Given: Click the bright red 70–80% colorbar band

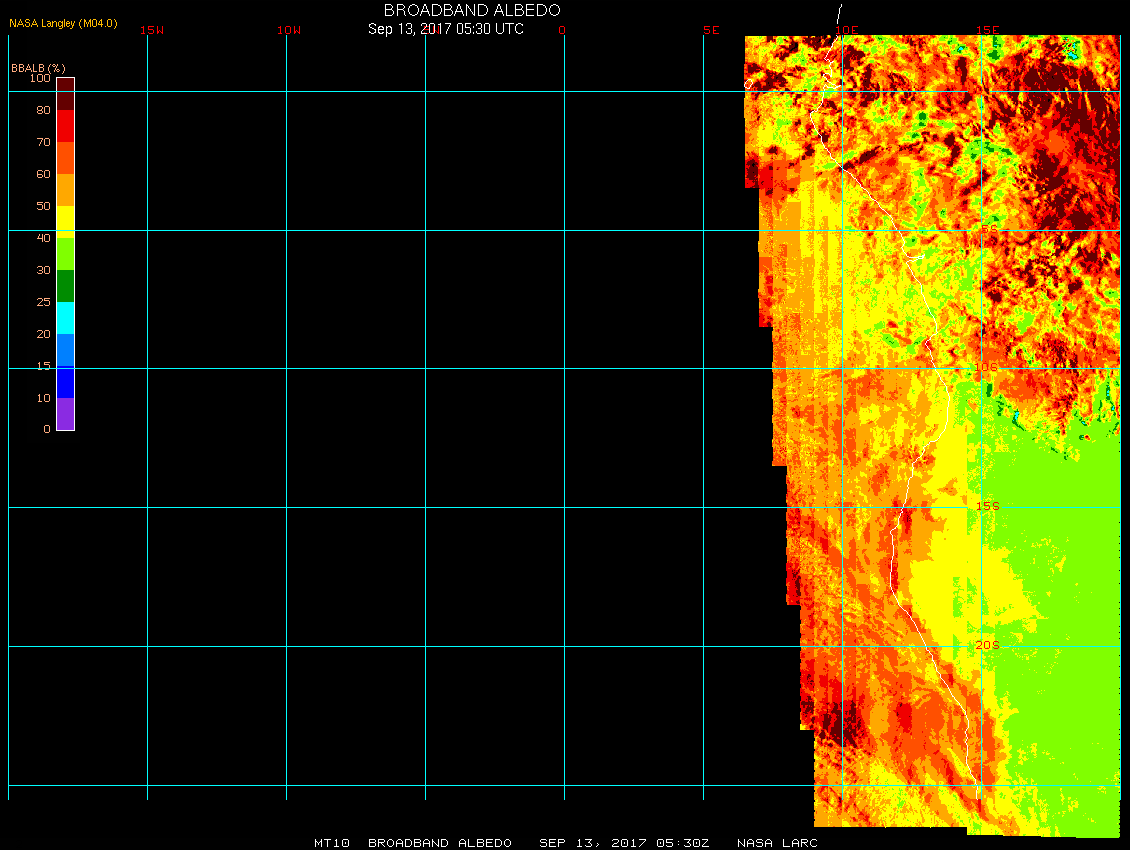Looking at the screenshot, I should 65,125.
